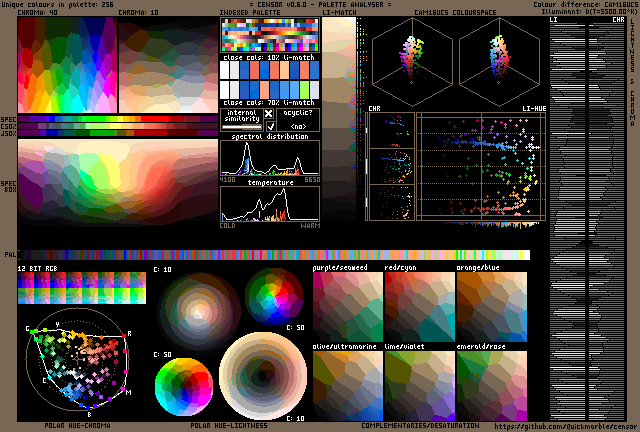Click the G marker on polar plot
Image resolution: width=640 pixels, height=432 pixels.
pyautogui.click(x=27, y=329)
